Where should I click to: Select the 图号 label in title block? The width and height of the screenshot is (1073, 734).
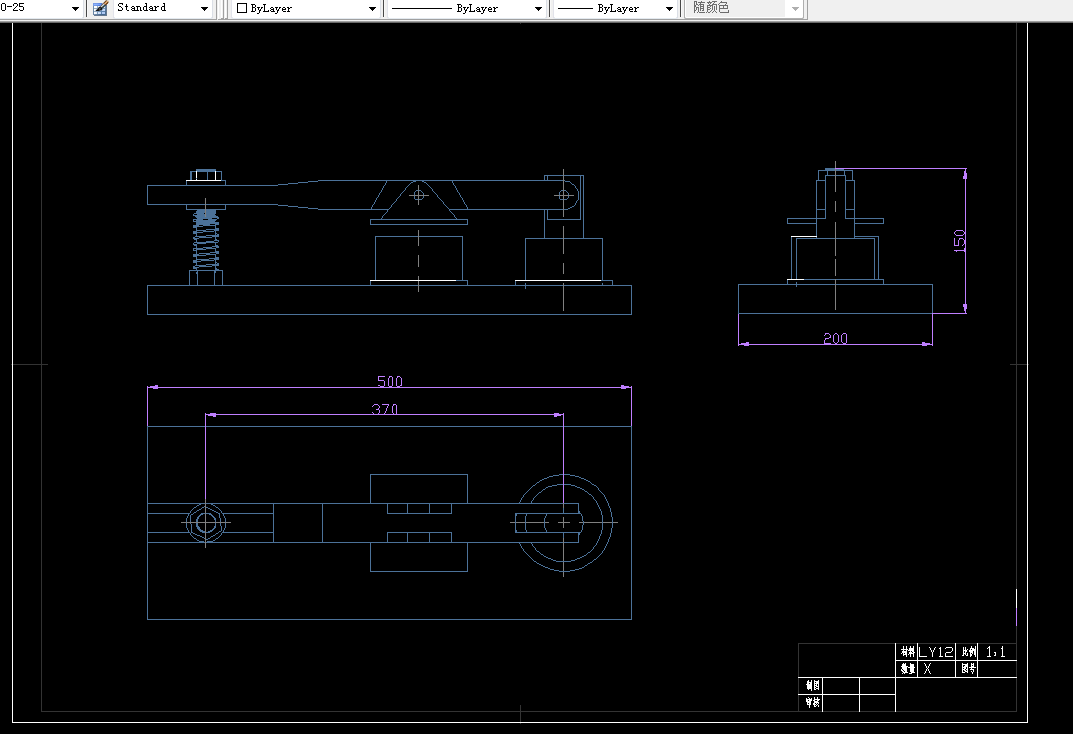968,669
